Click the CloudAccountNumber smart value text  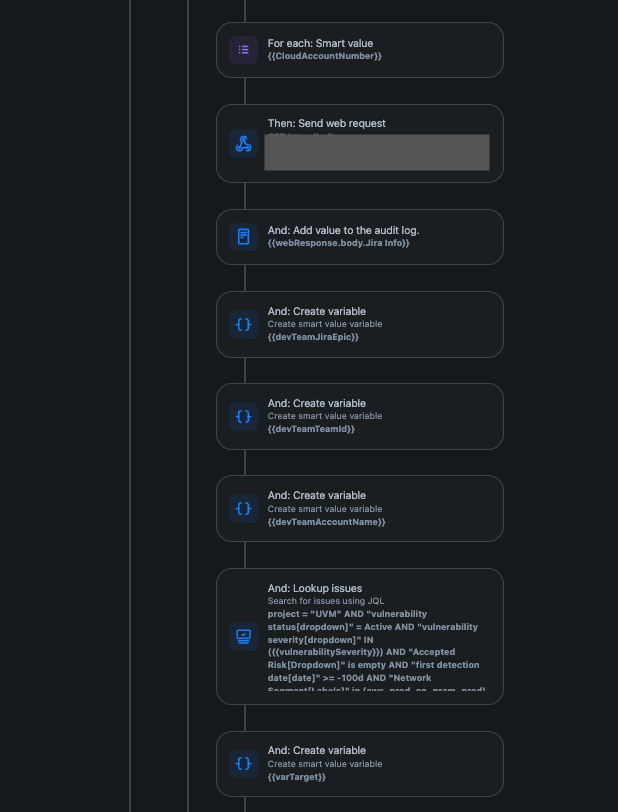click(323, 56)
